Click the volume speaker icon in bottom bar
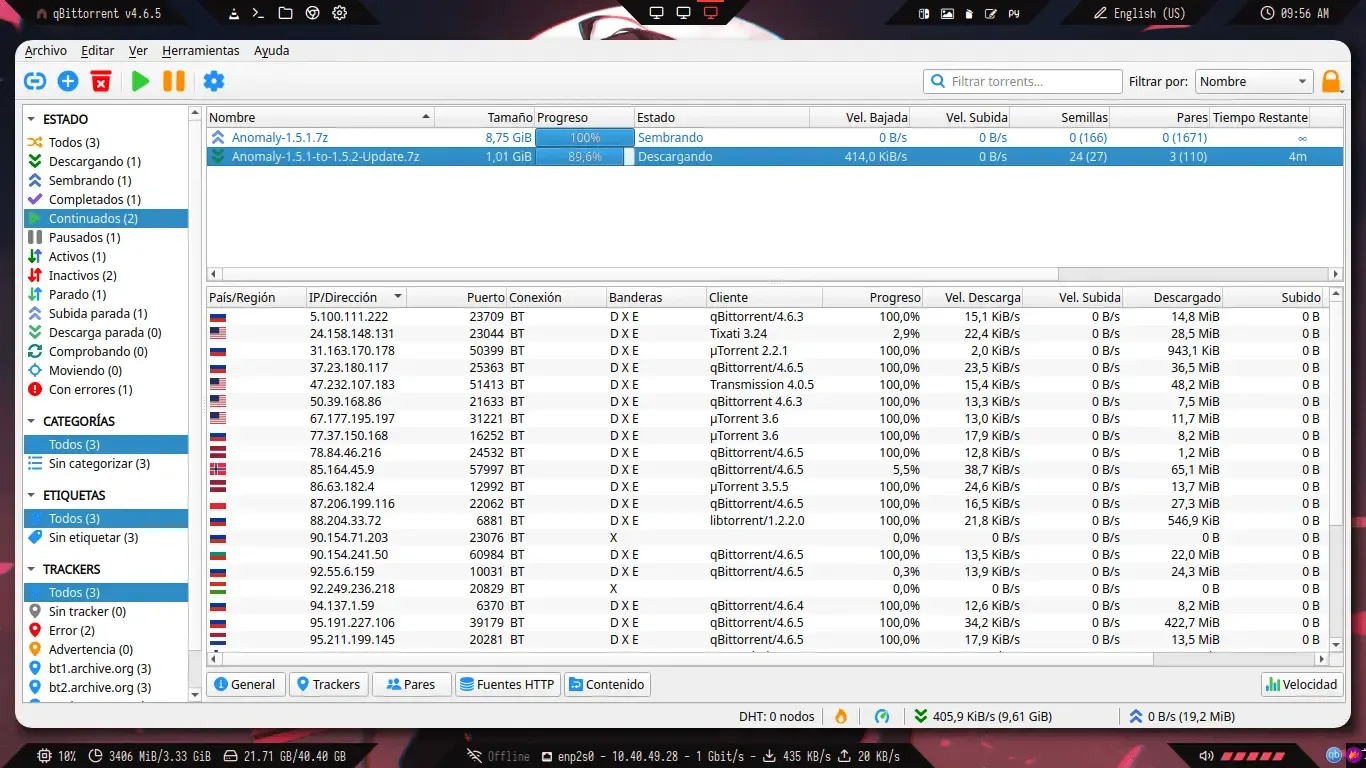 1207,756
